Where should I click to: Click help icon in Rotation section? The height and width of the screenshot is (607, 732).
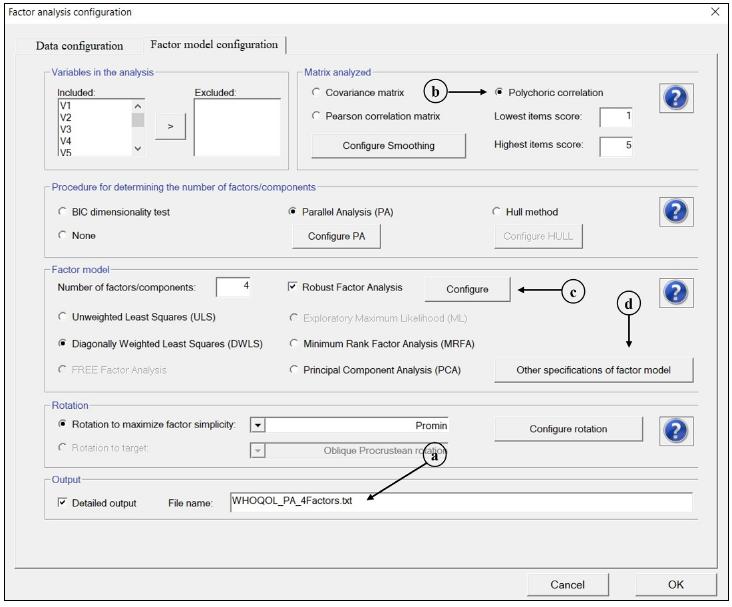point(679,431)
